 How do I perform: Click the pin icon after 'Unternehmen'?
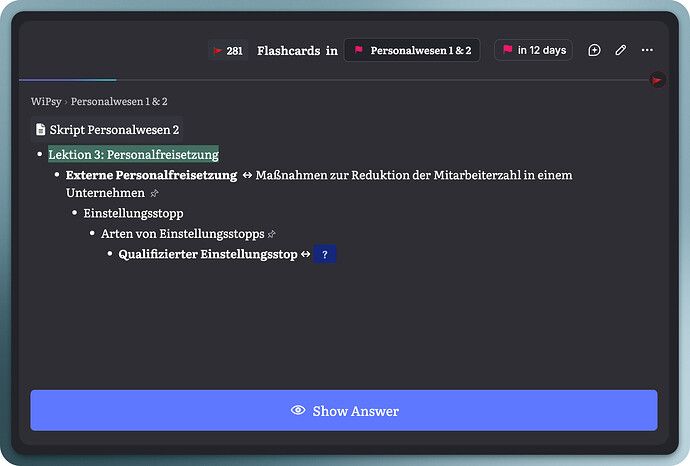click(x=154, y=193)
